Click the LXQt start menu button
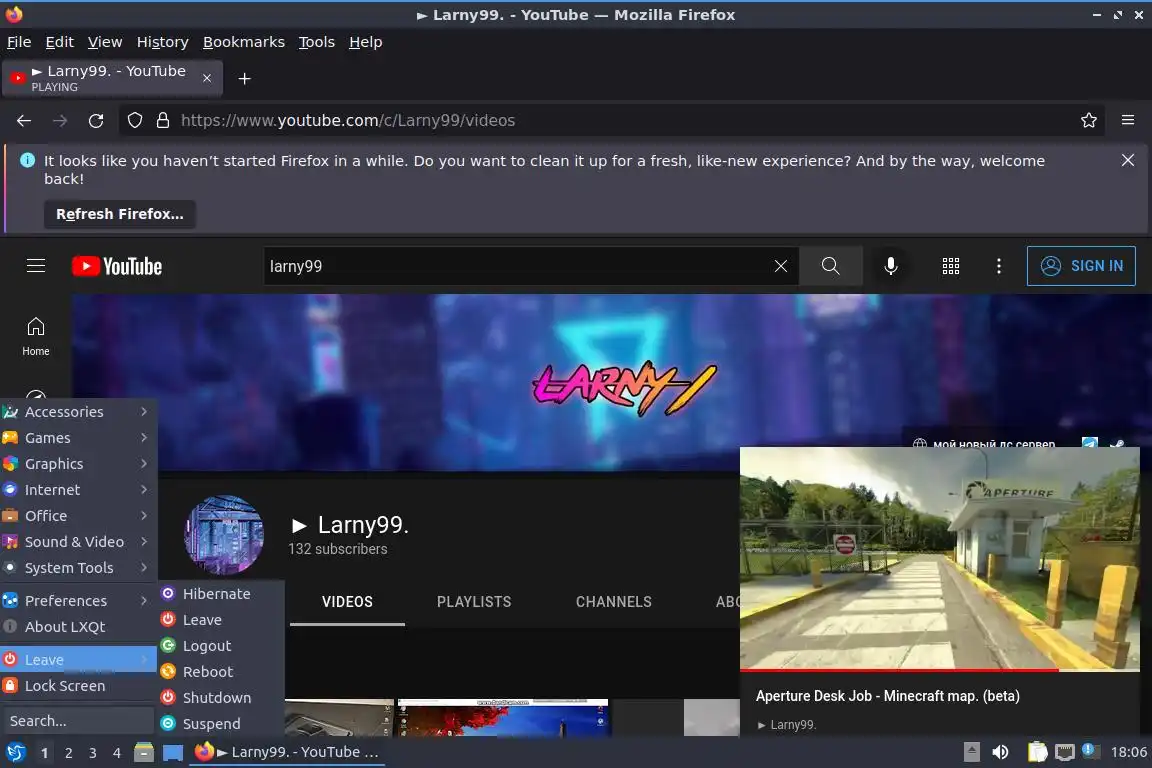This screenshot has height=768, width=1152. coord(16,752)
